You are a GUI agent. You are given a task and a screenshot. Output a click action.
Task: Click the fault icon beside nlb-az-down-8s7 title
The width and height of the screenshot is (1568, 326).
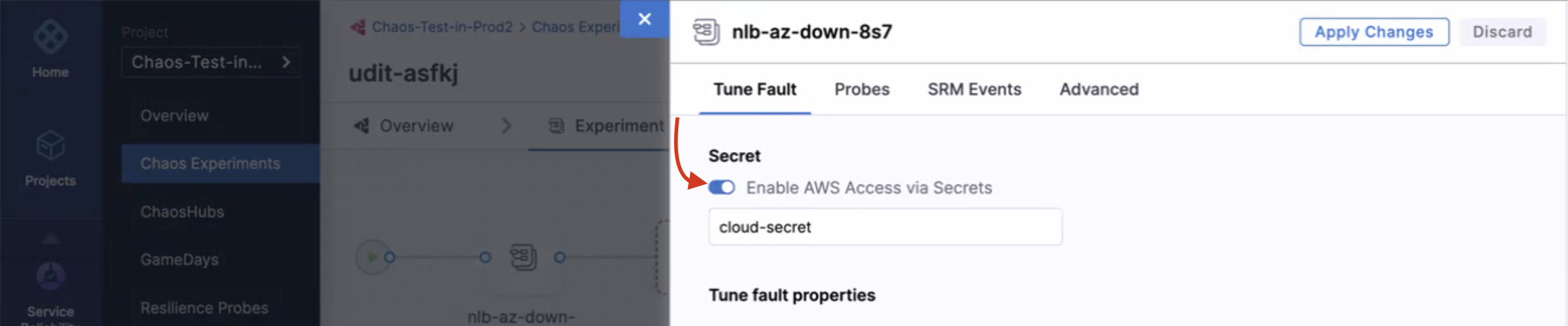tap(706, 32)
